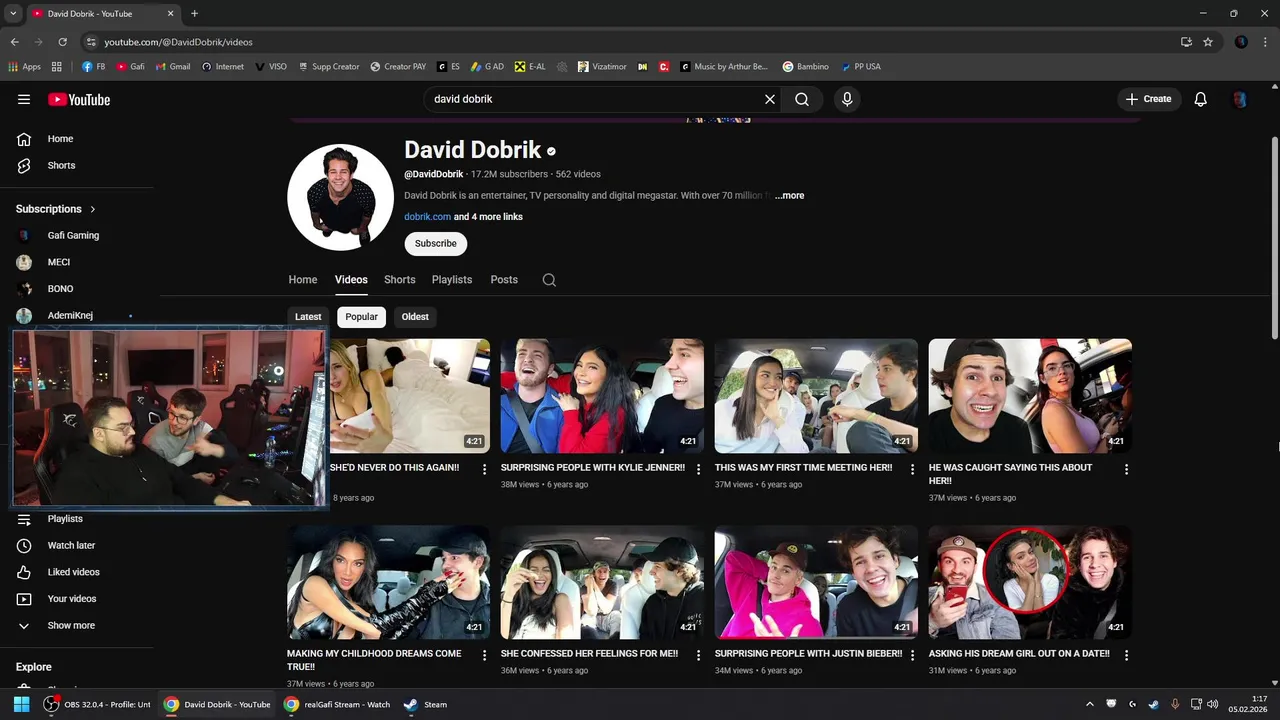Open options for He Was Caught Saying This
The image size is (1280, 720).
tap(1126, 469)
